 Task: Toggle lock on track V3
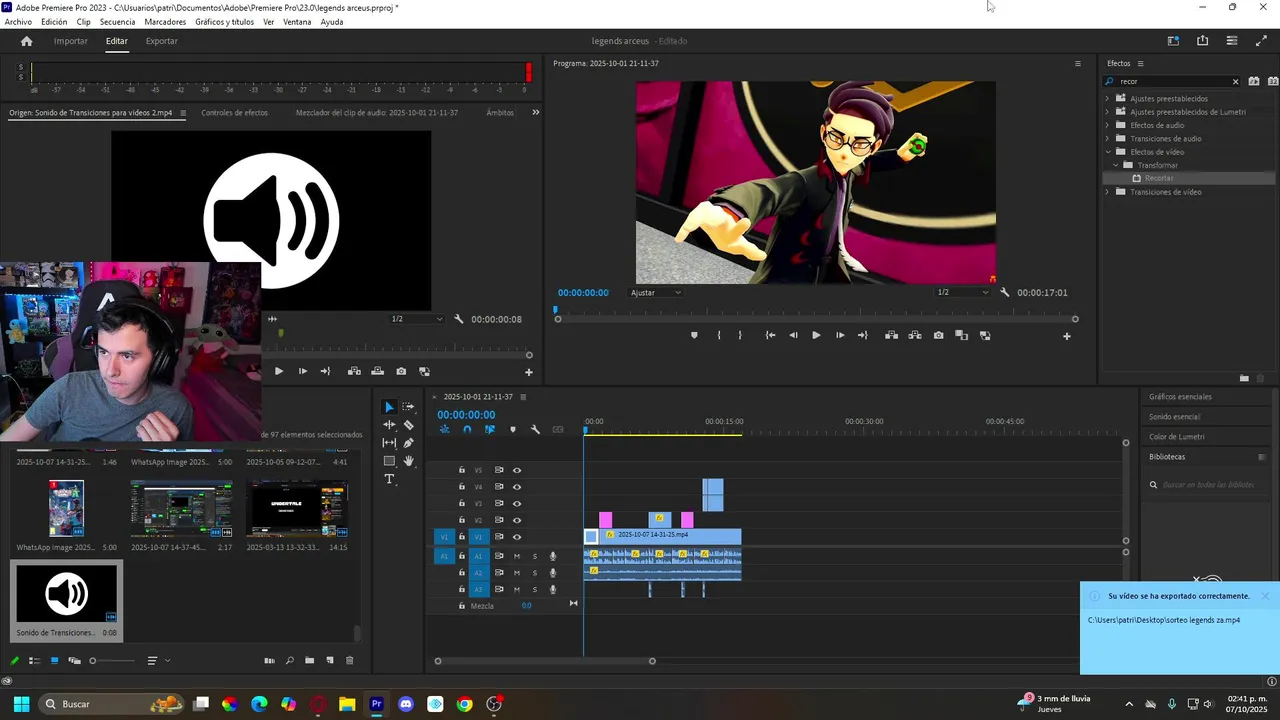coord(461,503)
